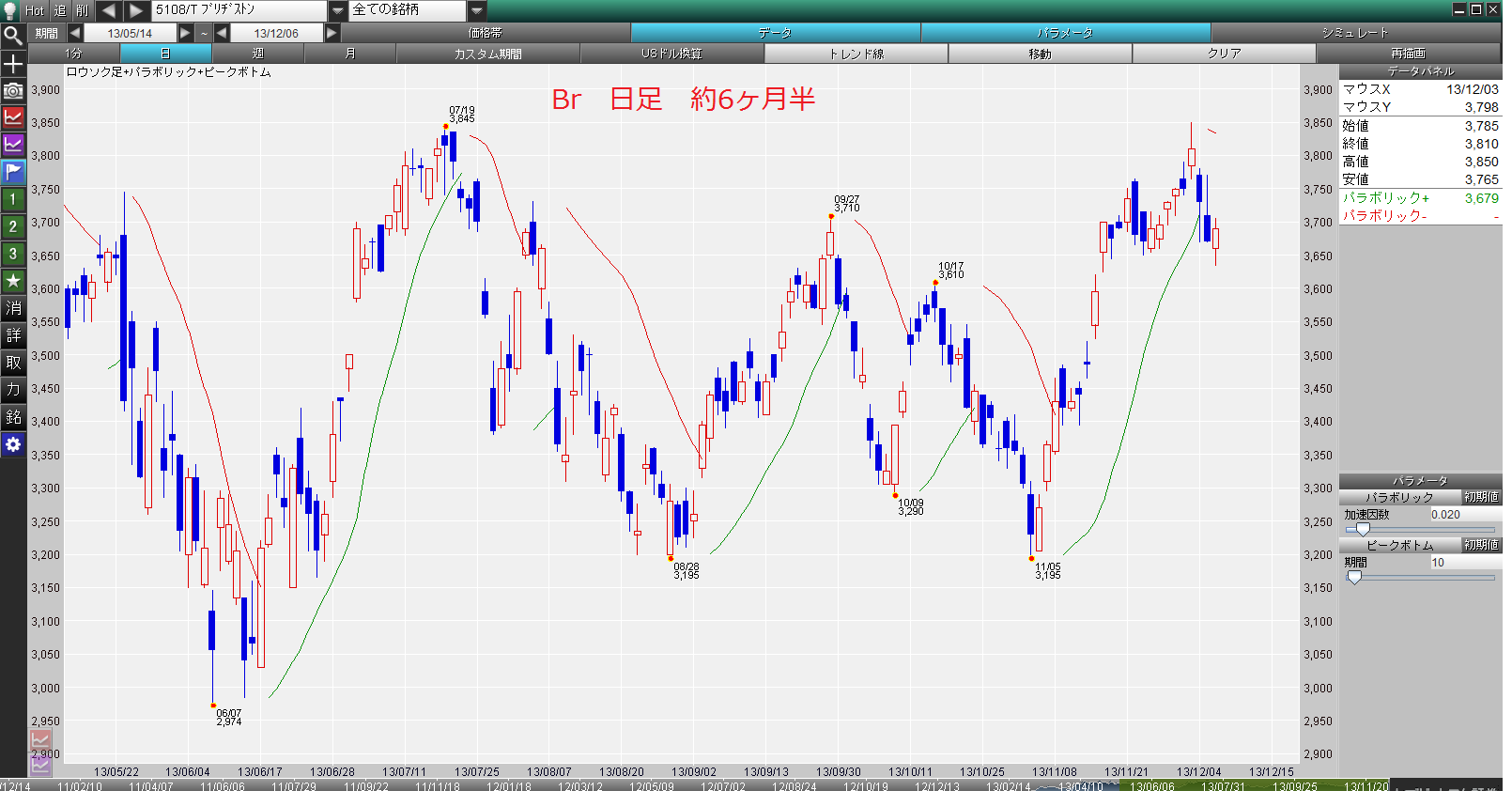Toggle the データ panel tab

click(x=775, y=33)
